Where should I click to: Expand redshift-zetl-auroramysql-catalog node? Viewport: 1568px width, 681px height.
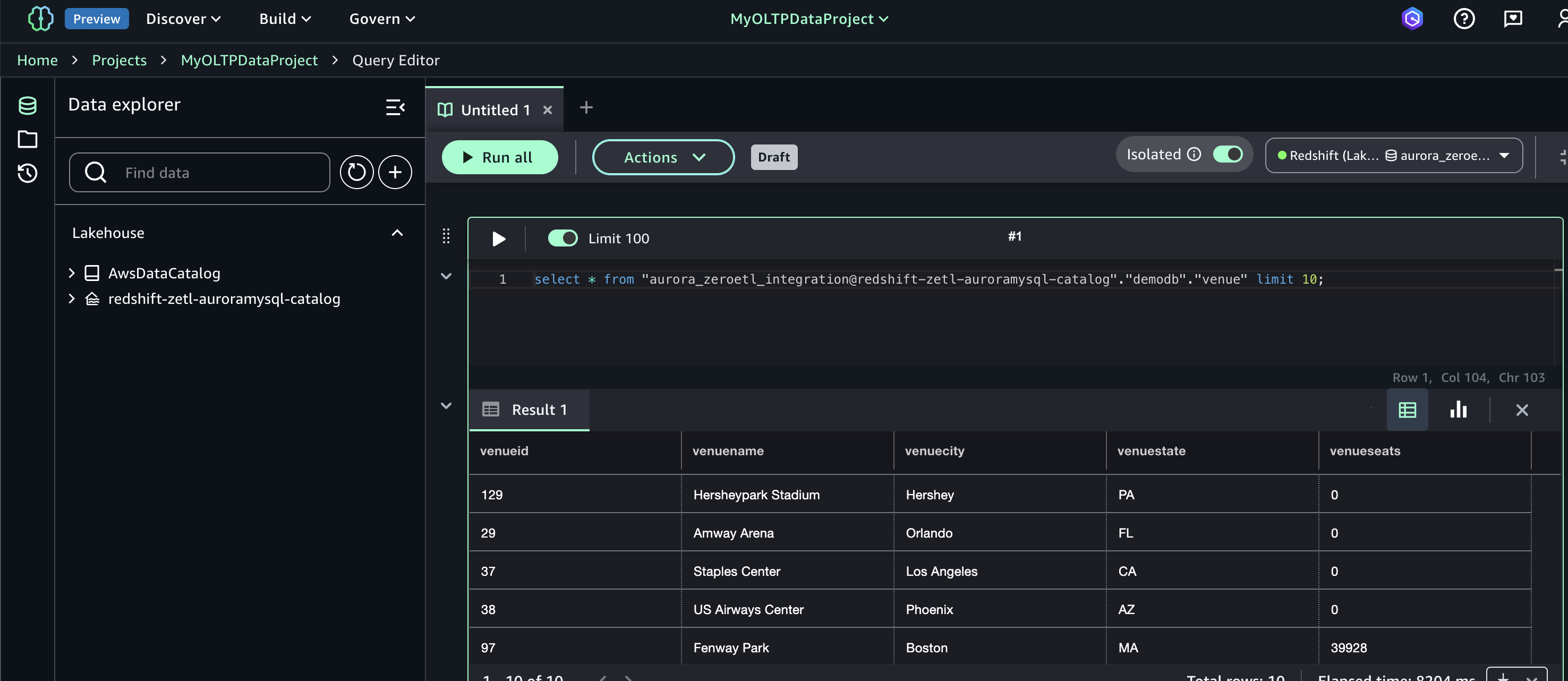[72, 299]
